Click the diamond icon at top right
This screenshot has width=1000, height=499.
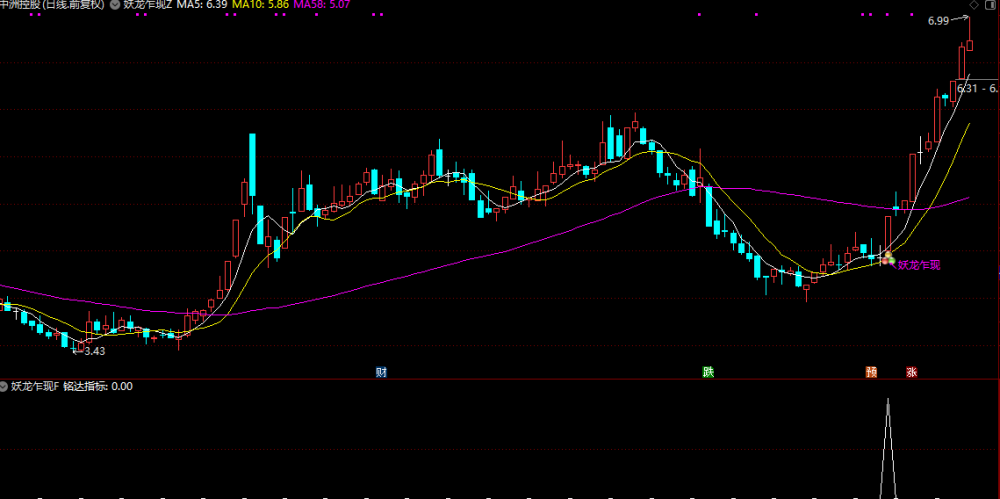tap(974, 5)
